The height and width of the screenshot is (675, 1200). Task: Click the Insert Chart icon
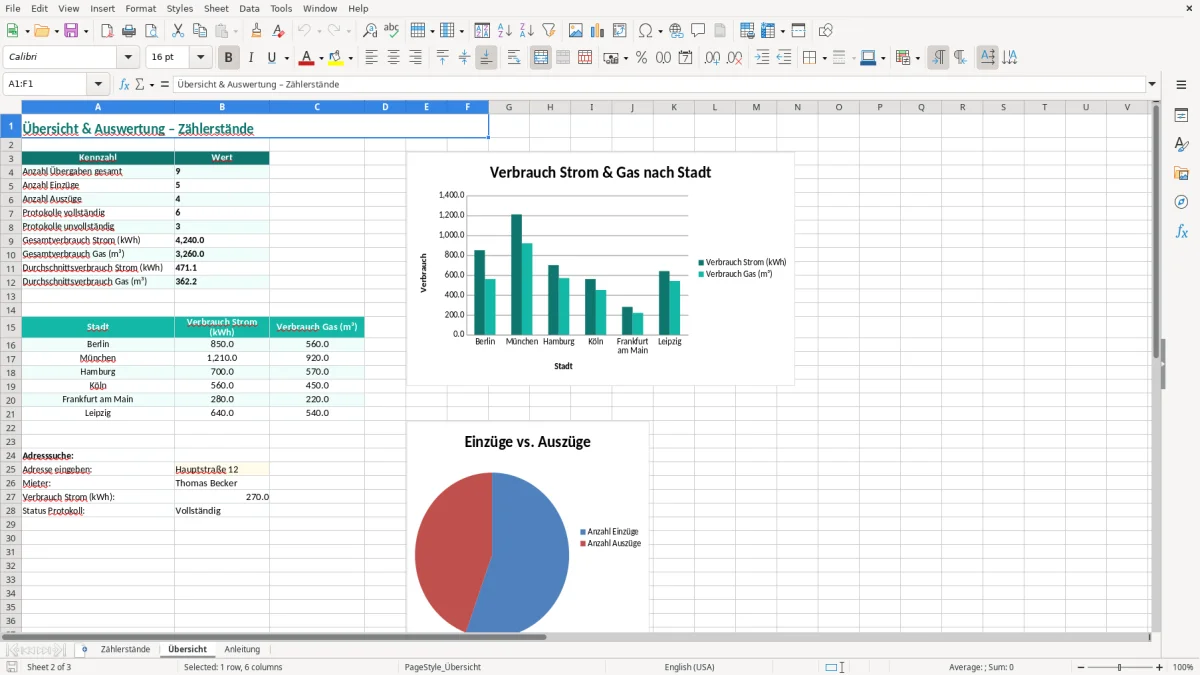click(598, 31)
